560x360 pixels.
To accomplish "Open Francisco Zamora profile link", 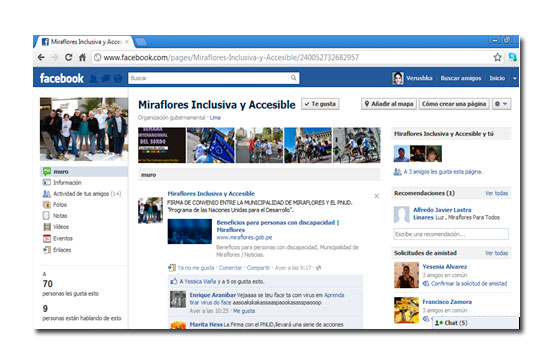I will pos(447,302).
